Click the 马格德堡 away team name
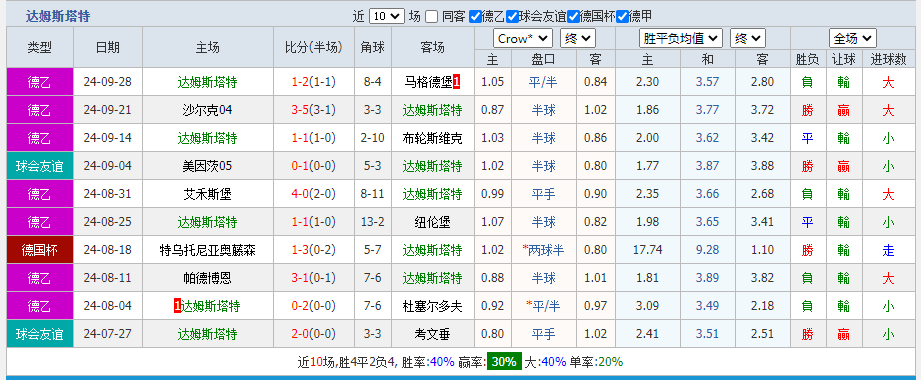This screenshot has width=921, height=380. point(428,82)
